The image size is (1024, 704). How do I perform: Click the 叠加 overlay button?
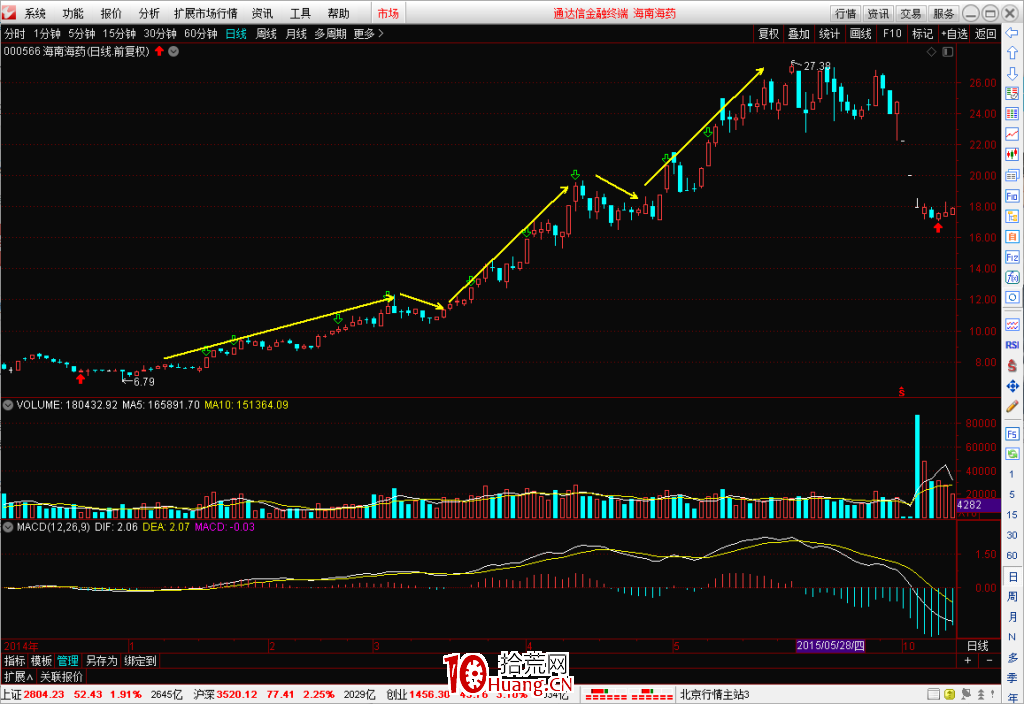tap(799, 33)
